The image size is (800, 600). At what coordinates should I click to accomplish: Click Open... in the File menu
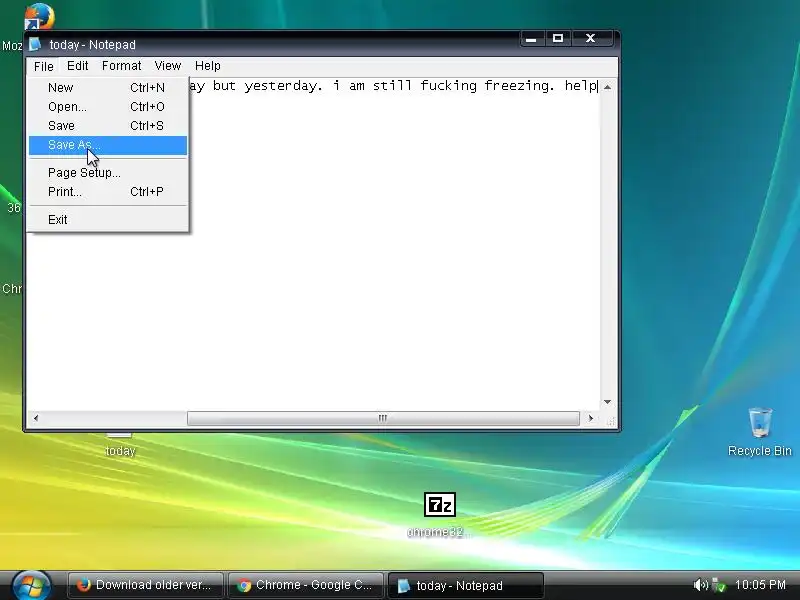pyautogui.click(x=108, y=107)
